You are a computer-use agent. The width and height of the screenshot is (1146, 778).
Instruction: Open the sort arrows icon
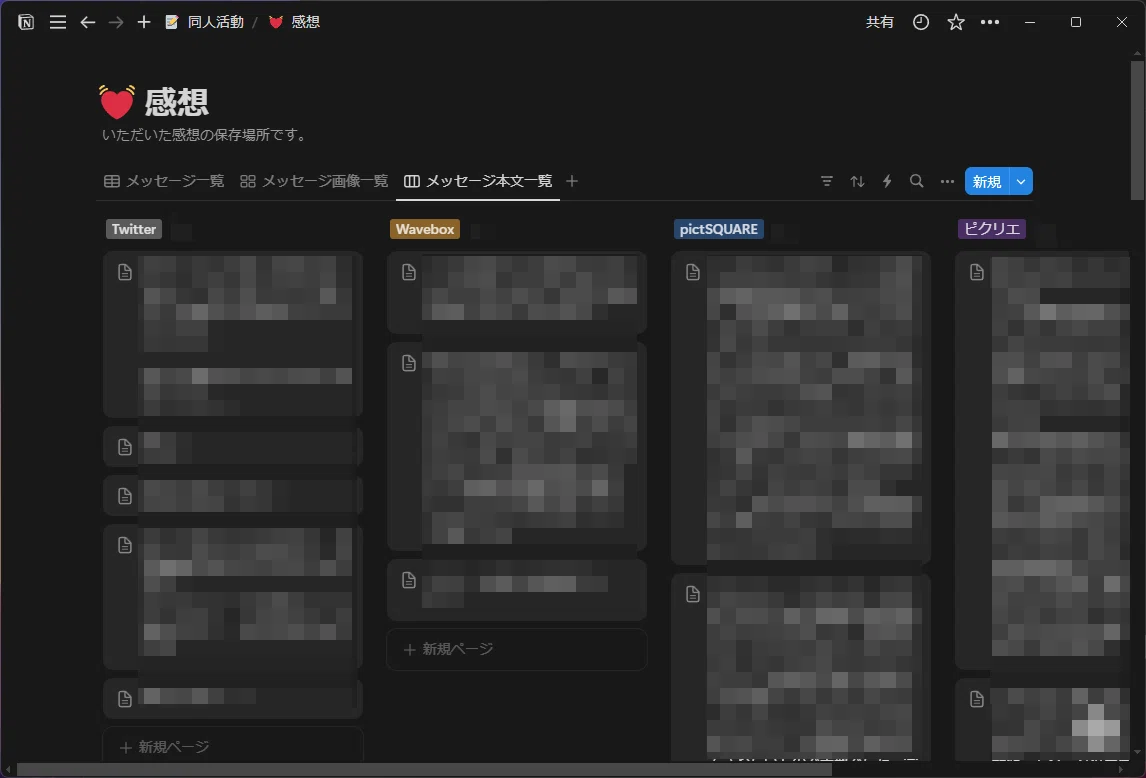tap(857, 181)
